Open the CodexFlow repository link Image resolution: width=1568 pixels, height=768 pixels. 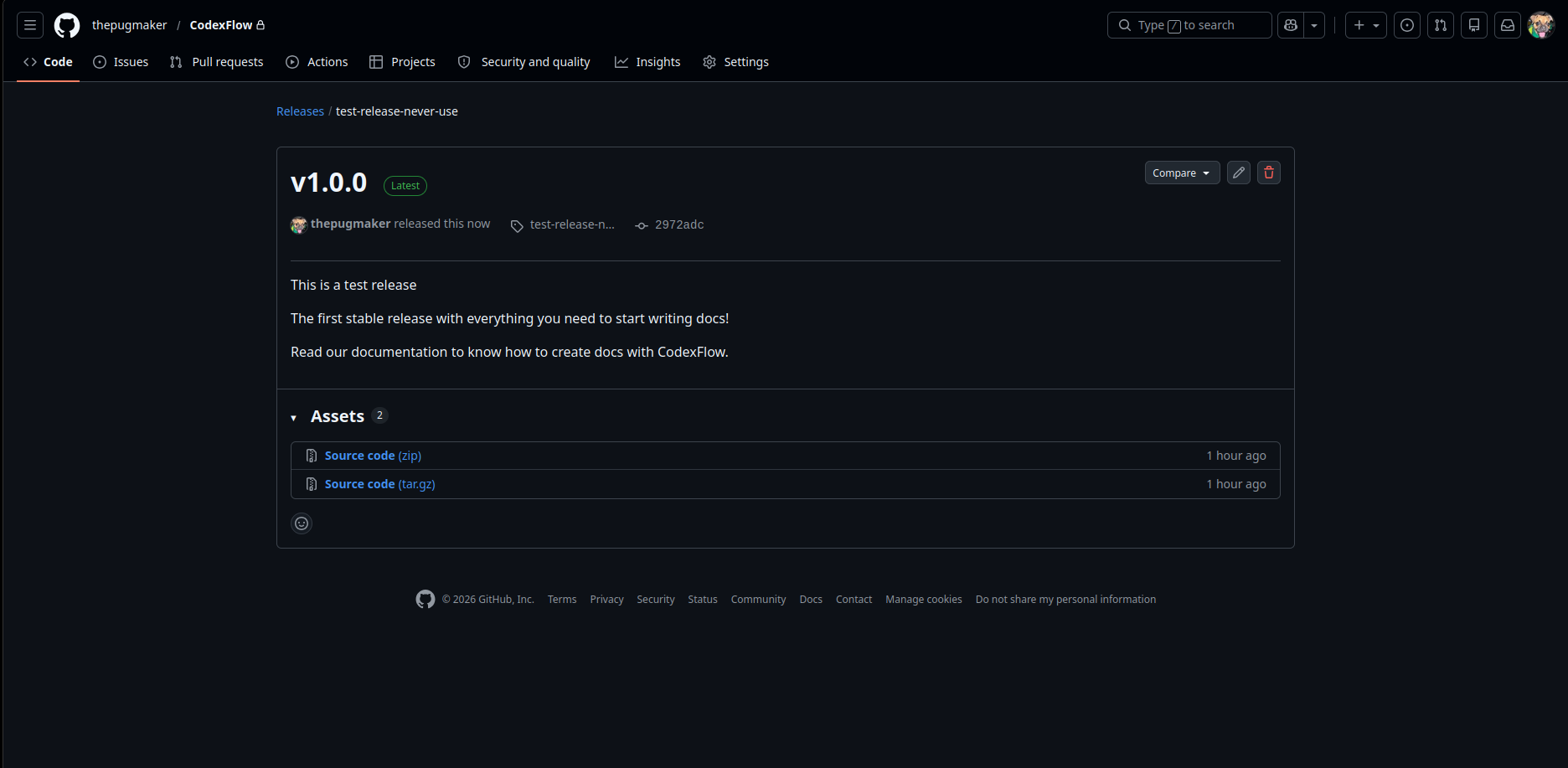click(x=221, y=25)
